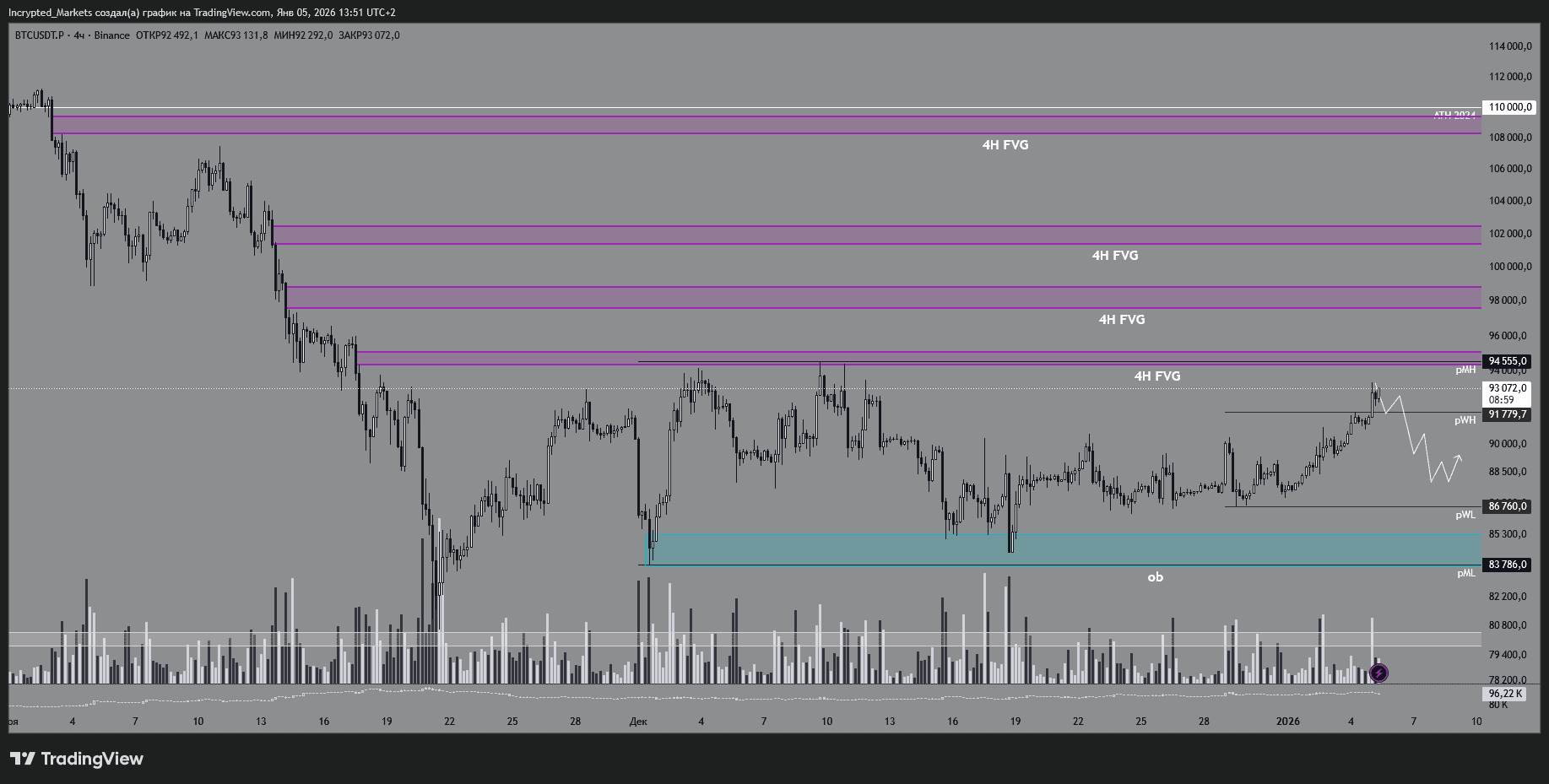Click the pWL level label
Image resolution: width=1549 pixels, height=784 pixels.
pyautogui.click(x=1465, y=514)
